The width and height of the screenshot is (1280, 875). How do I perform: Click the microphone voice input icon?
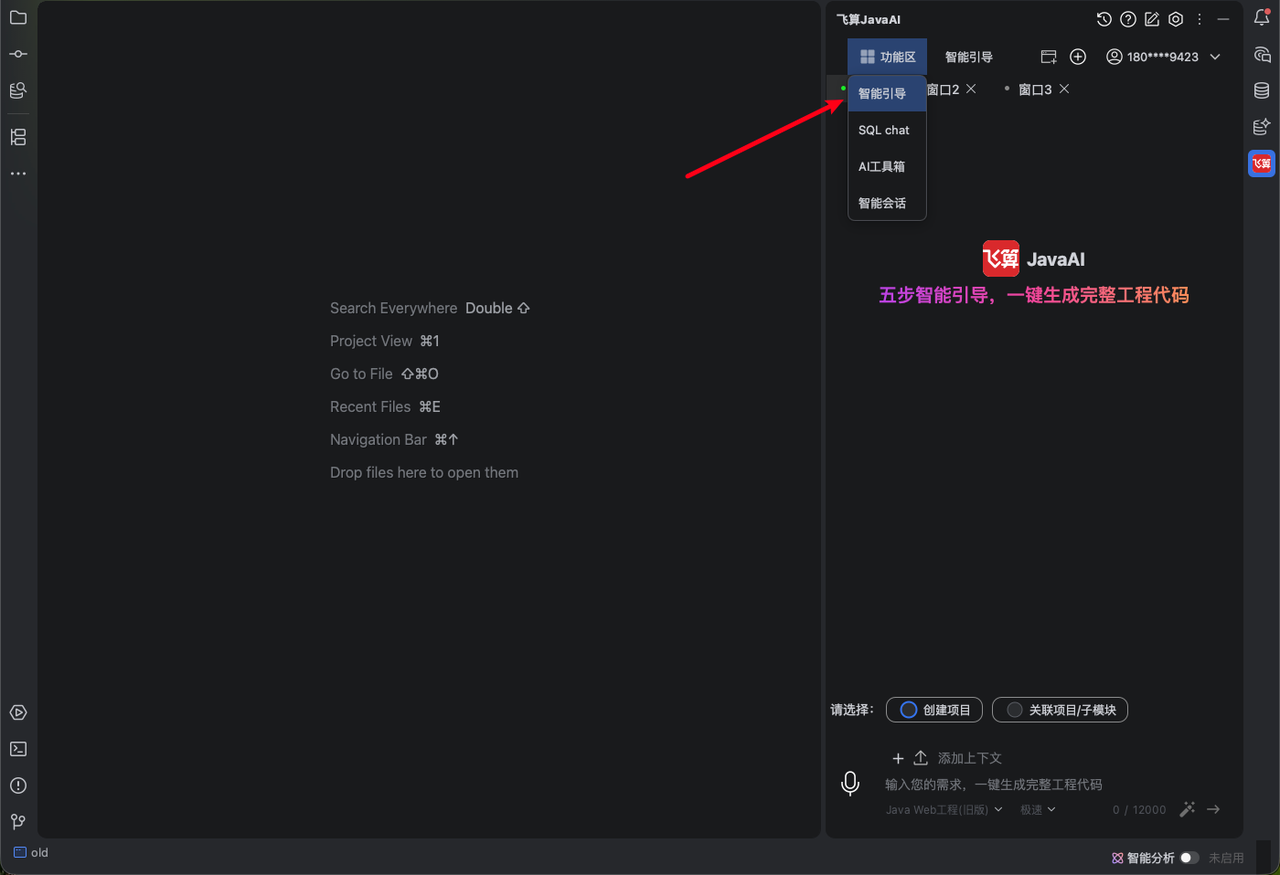(850, 784)
